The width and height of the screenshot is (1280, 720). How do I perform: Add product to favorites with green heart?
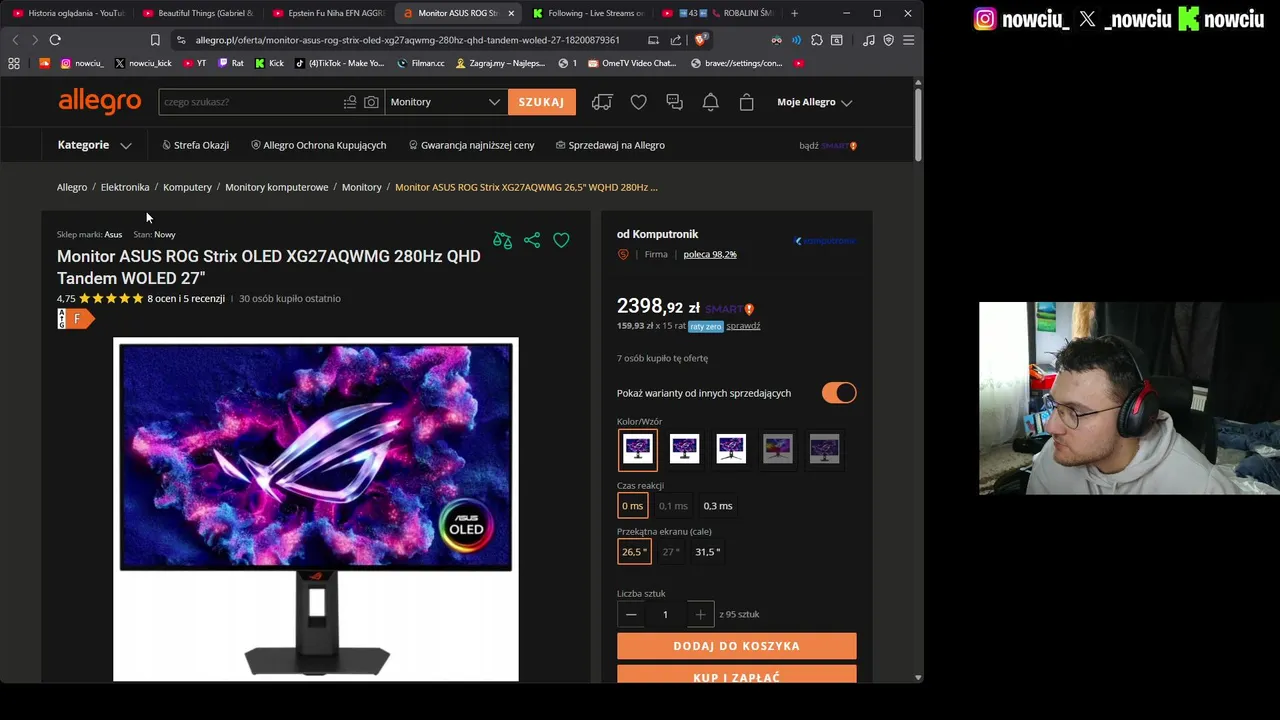[561, 240]
